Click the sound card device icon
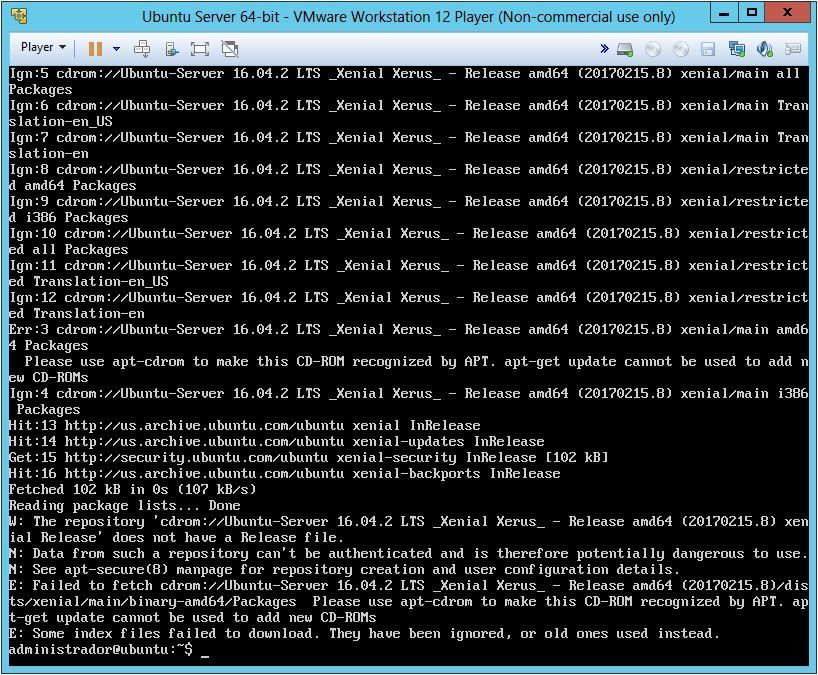Viewport: 818px width, 675px height. pos(764,49)
